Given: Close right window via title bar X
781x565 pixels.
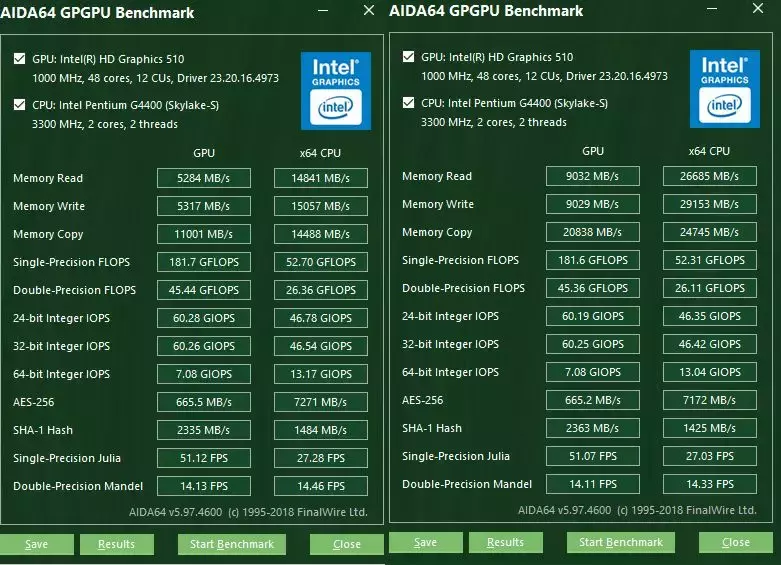Looking at the screenshot, I should [x=758, y=8].
